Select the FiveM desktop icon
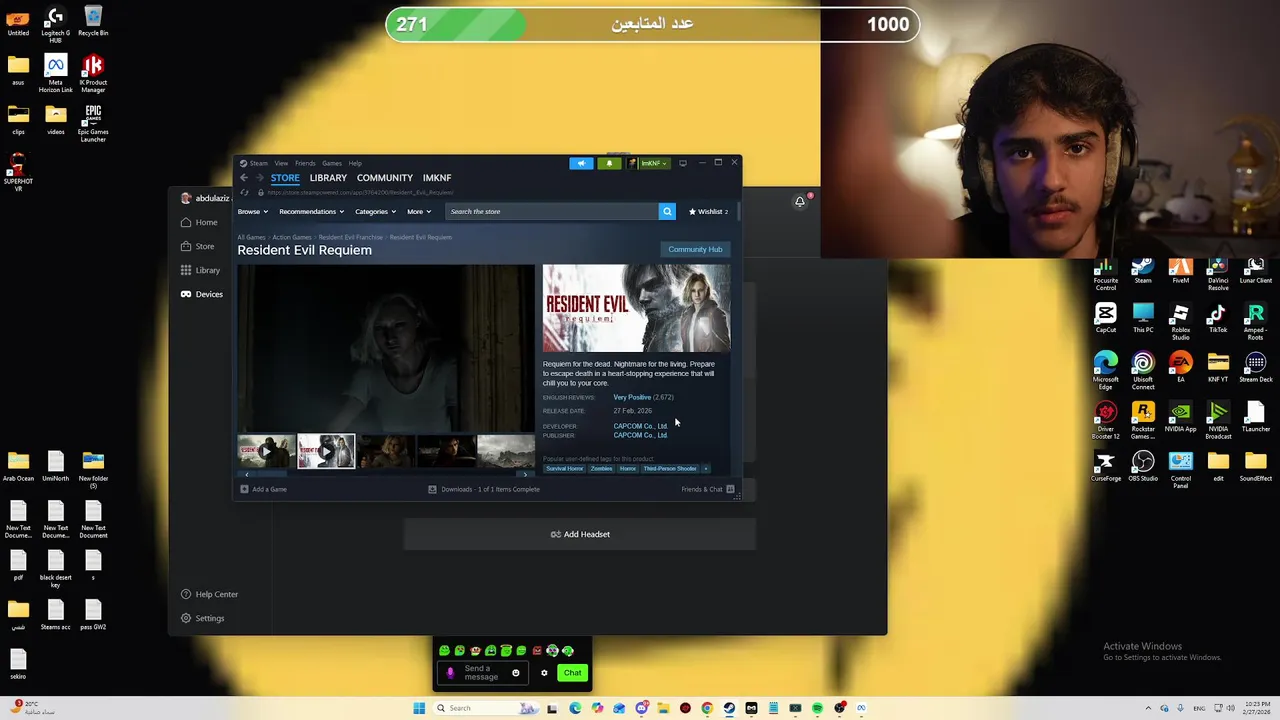The image size is (1280, 720). click(1181, 270)
